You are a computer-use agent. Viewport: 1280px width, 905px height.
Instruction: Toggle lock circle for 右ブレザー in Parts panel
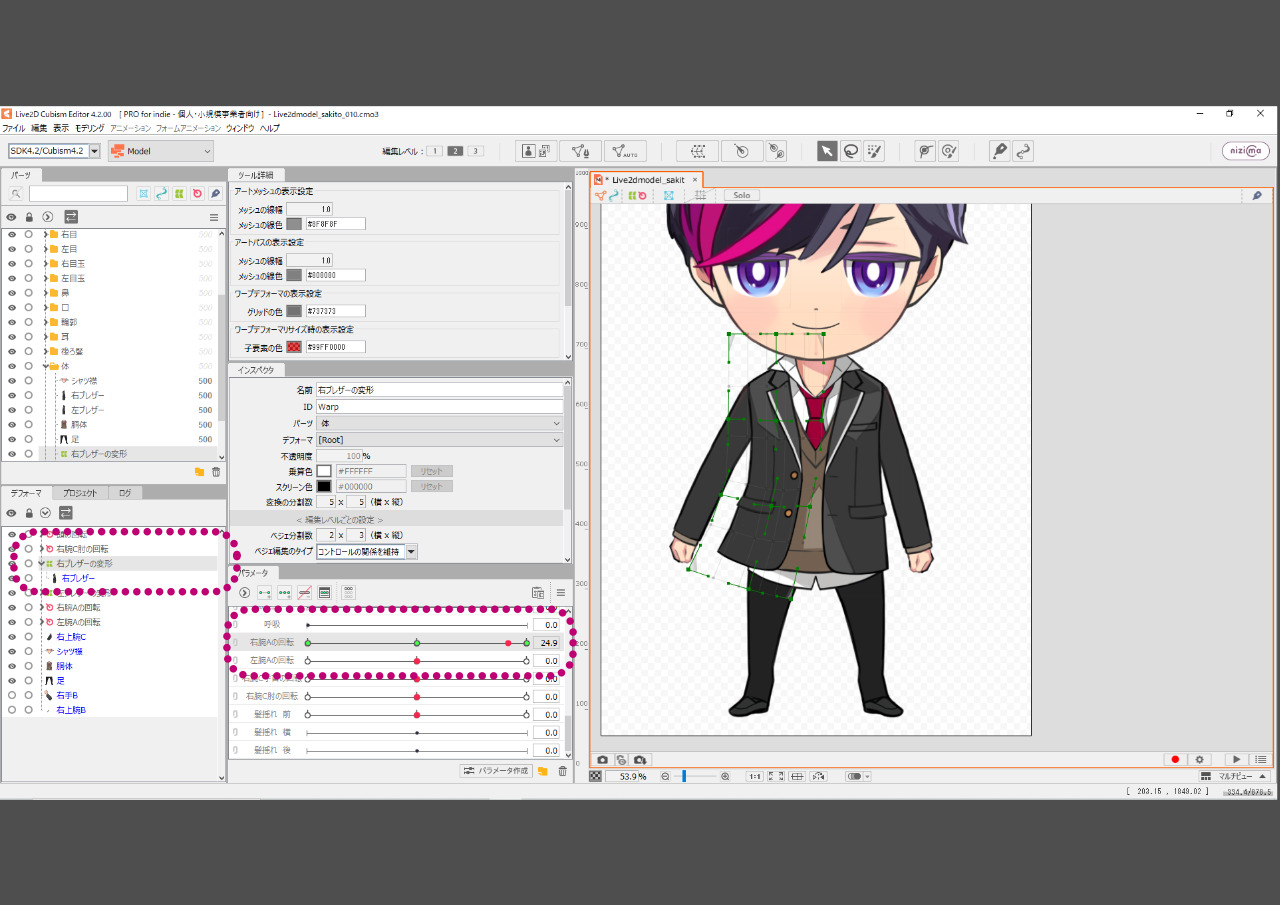click(29, 395)
